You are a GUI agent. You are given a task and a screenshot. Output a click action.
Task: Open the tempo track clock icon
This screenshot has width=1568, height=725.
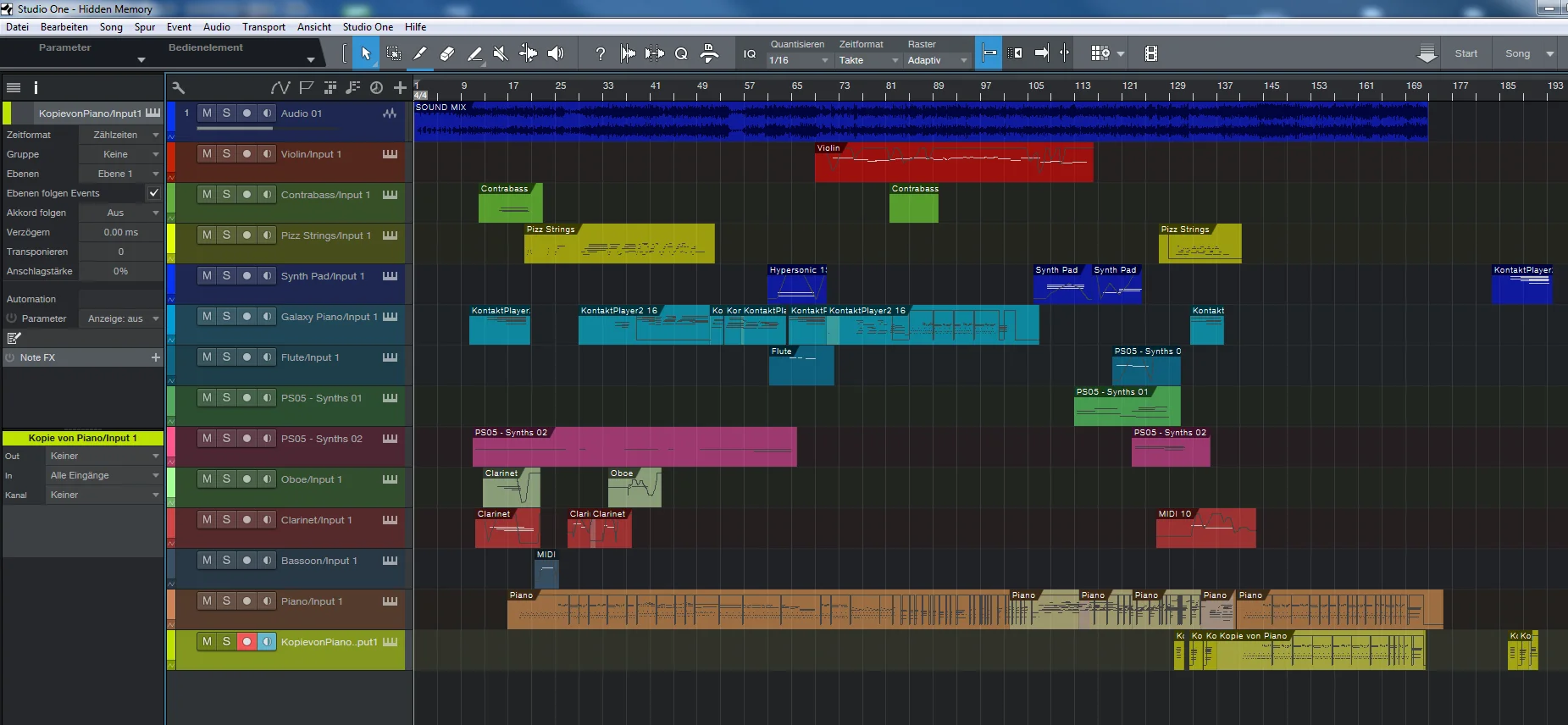376,87
